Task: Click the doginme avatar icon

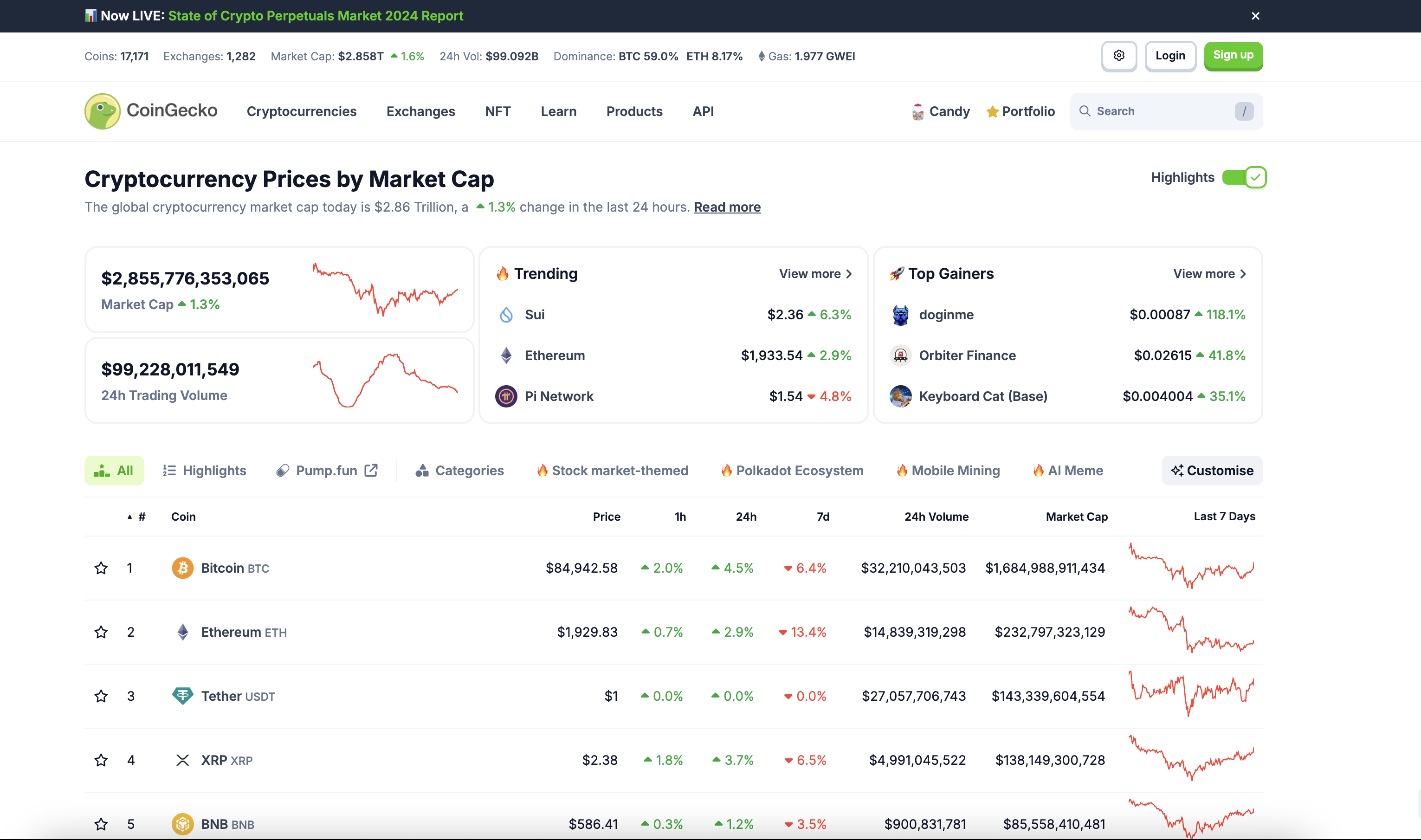Action: (x=900, y=315)
